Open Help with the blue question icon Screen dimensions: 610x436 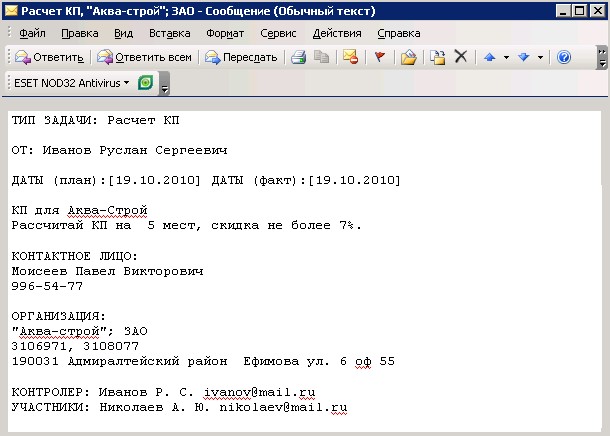(564, 58)
